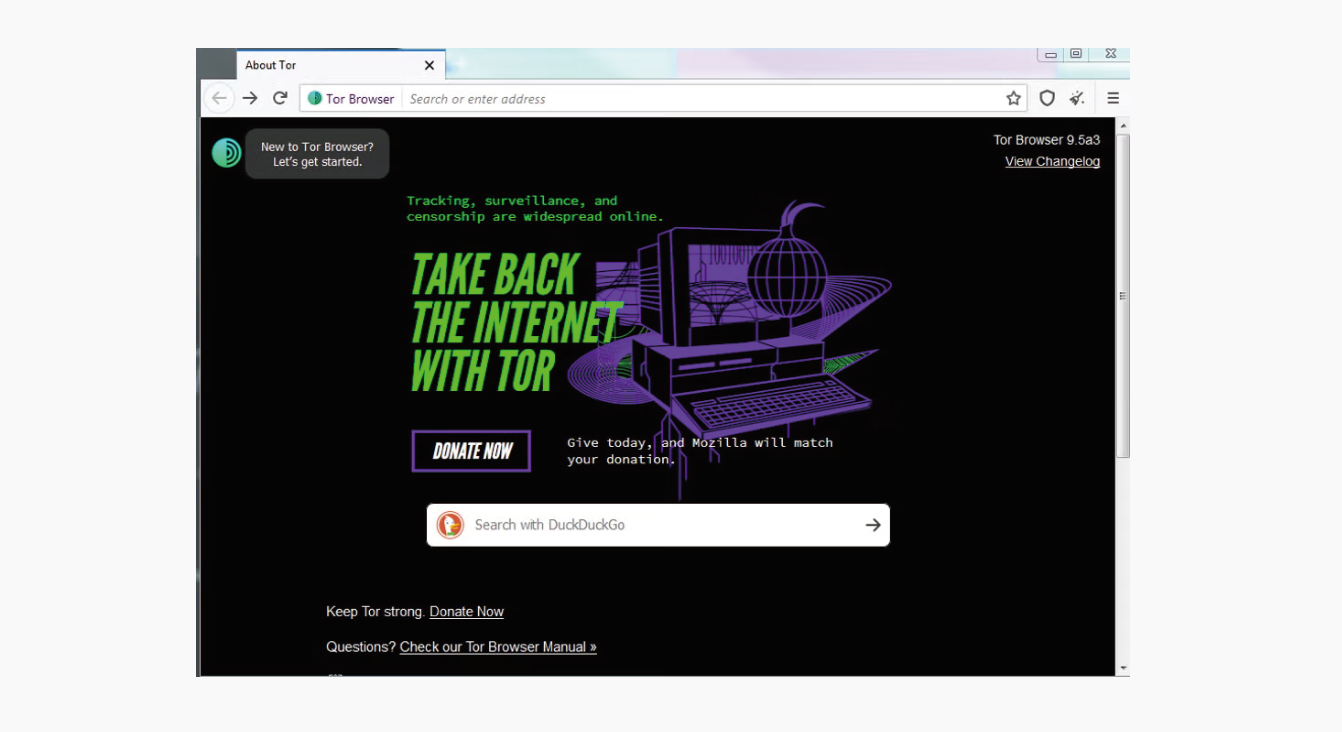
Task: Click the DuckDuckGo logo icon in search box
Action: pos(450,525)
